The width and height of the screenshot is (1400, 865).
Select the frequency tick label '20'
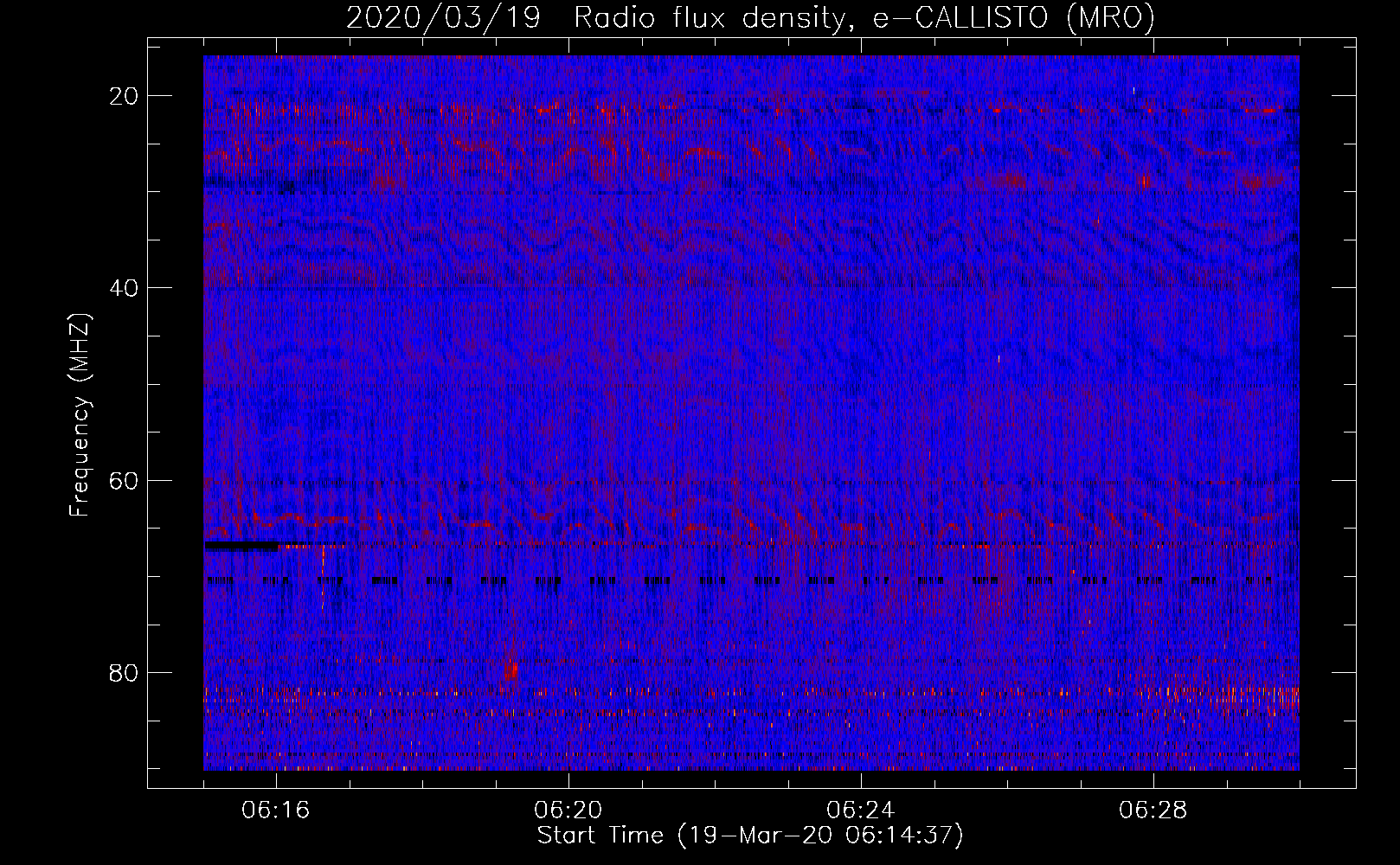tap(125, 96)
